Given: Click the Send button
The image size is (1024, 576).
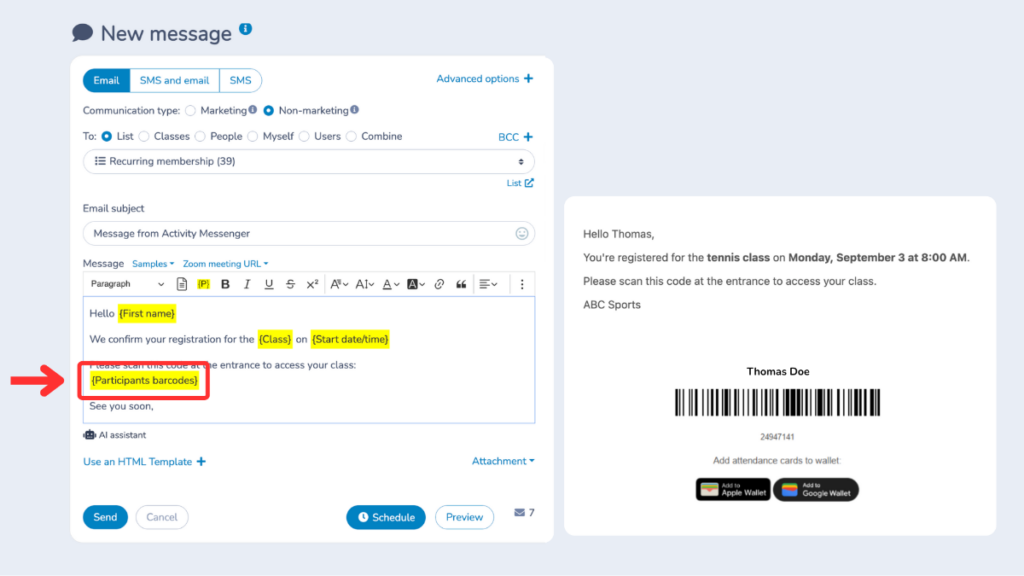Looking at the screenshot, I should (104, 517).
